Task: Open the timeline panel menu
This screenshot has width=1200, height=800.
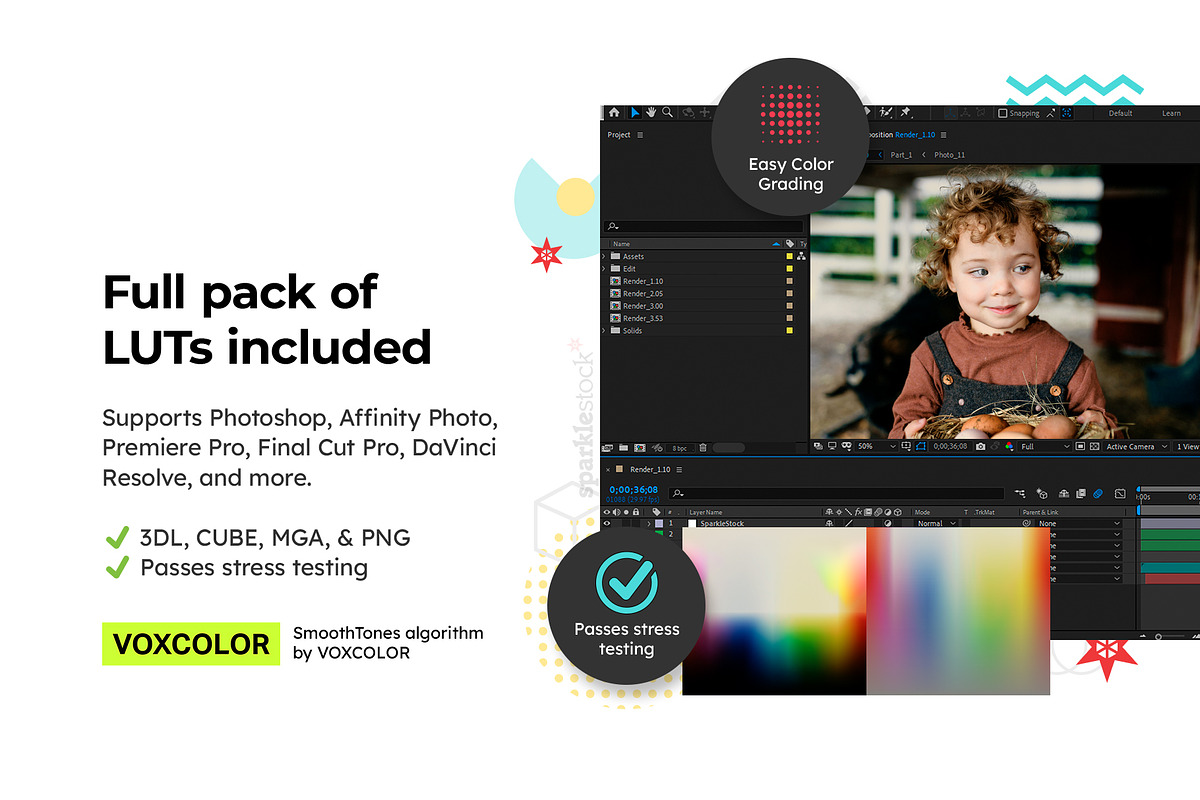Action: point(679,469)
